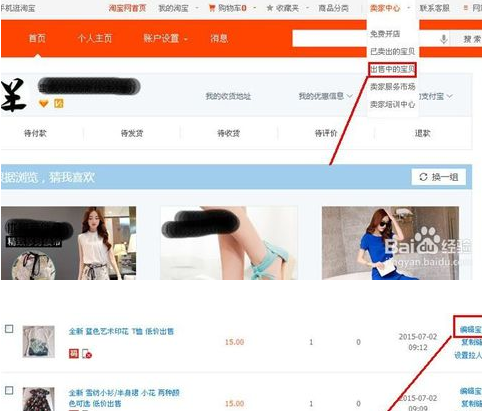482x411 pixels.
Task: Expand the 收藏夹 dropdown arrow
Action: 307,8
